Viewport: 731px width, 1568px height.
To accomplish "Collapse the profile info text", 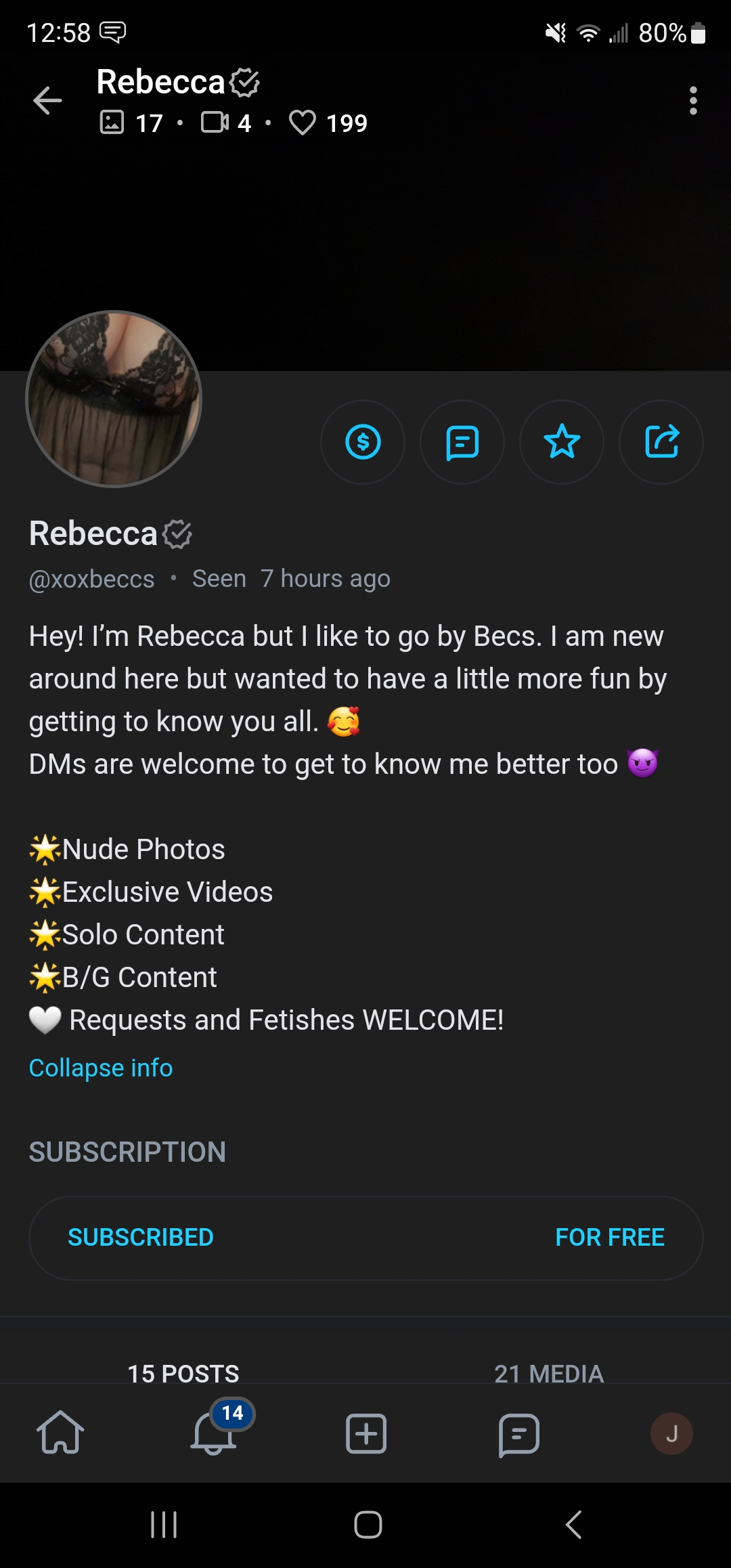I will [x=101, y=1068].
